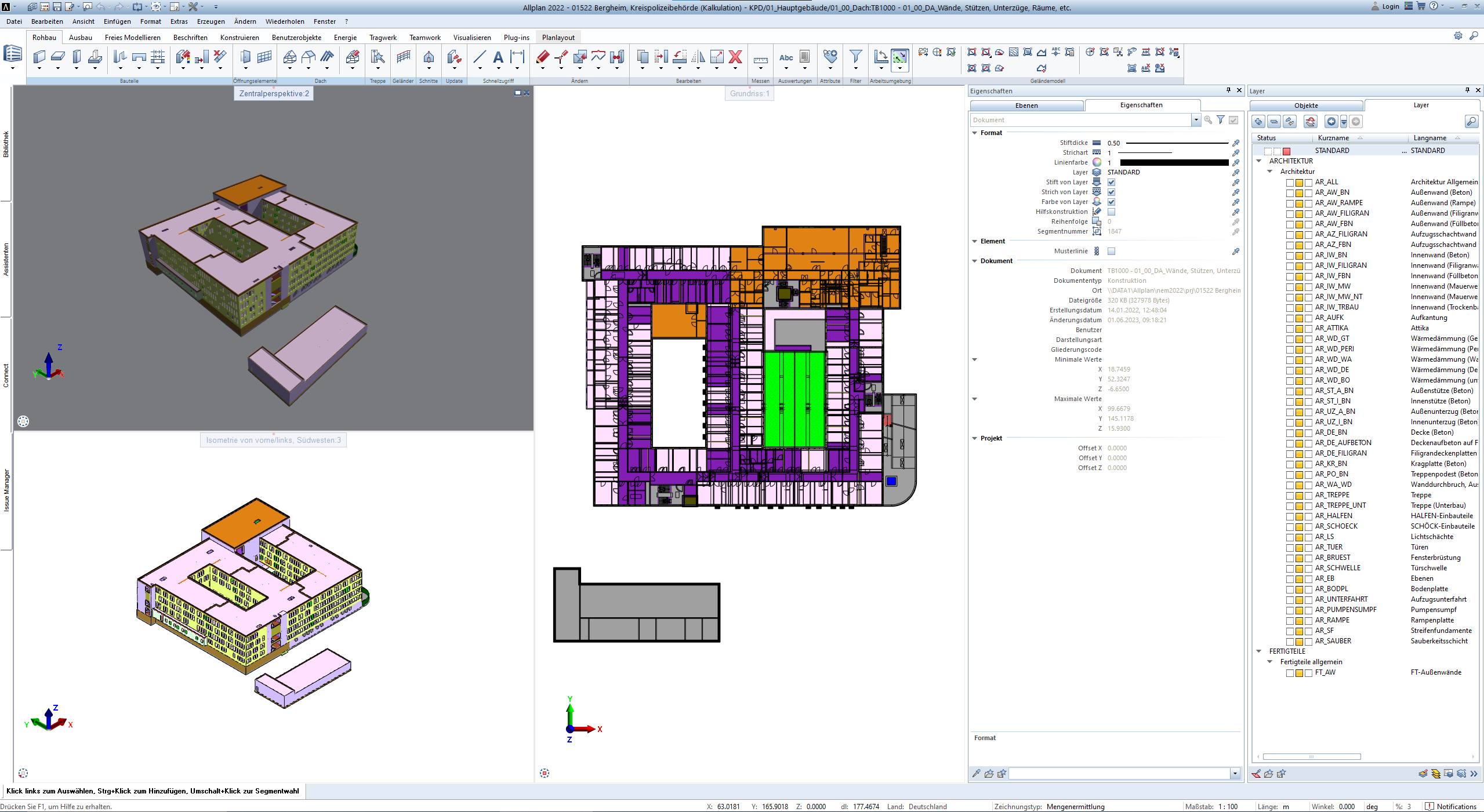Open the Dach roof tool
The image size is (1484, 812).
point(289,57)
